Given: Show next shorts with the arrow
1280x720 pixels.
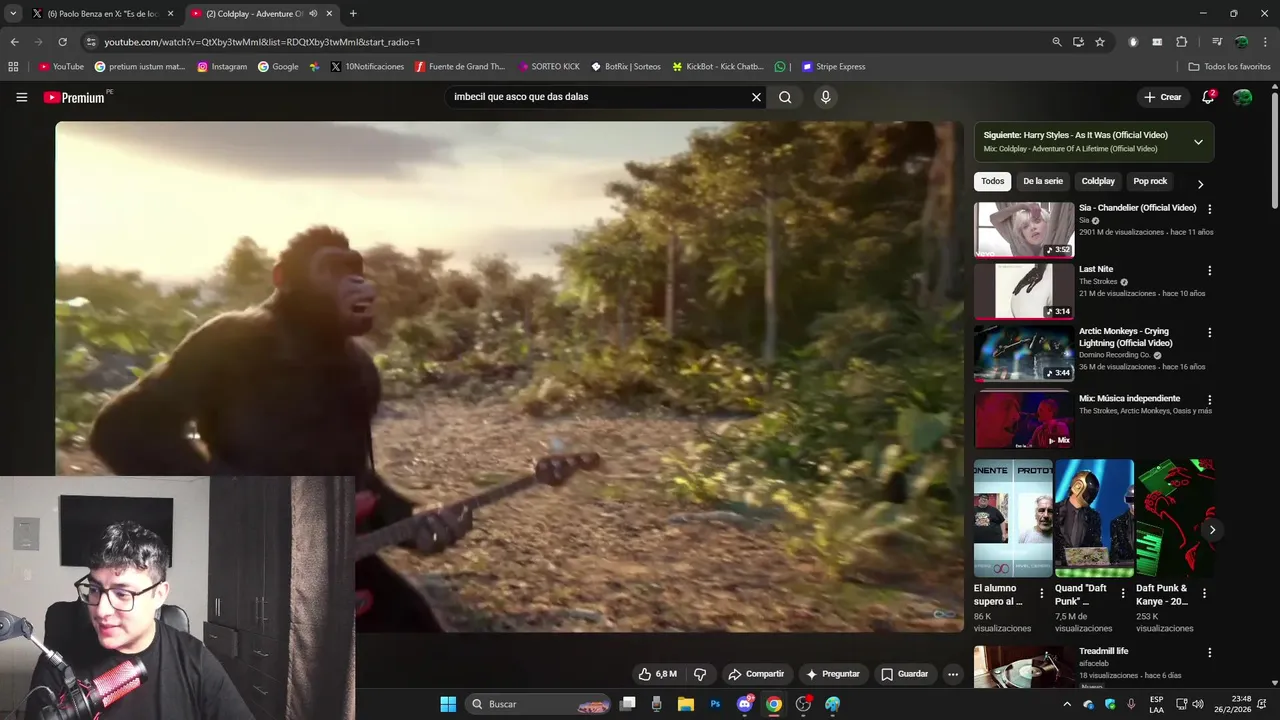Looking at the screenshot, I should click(1212, 530).
